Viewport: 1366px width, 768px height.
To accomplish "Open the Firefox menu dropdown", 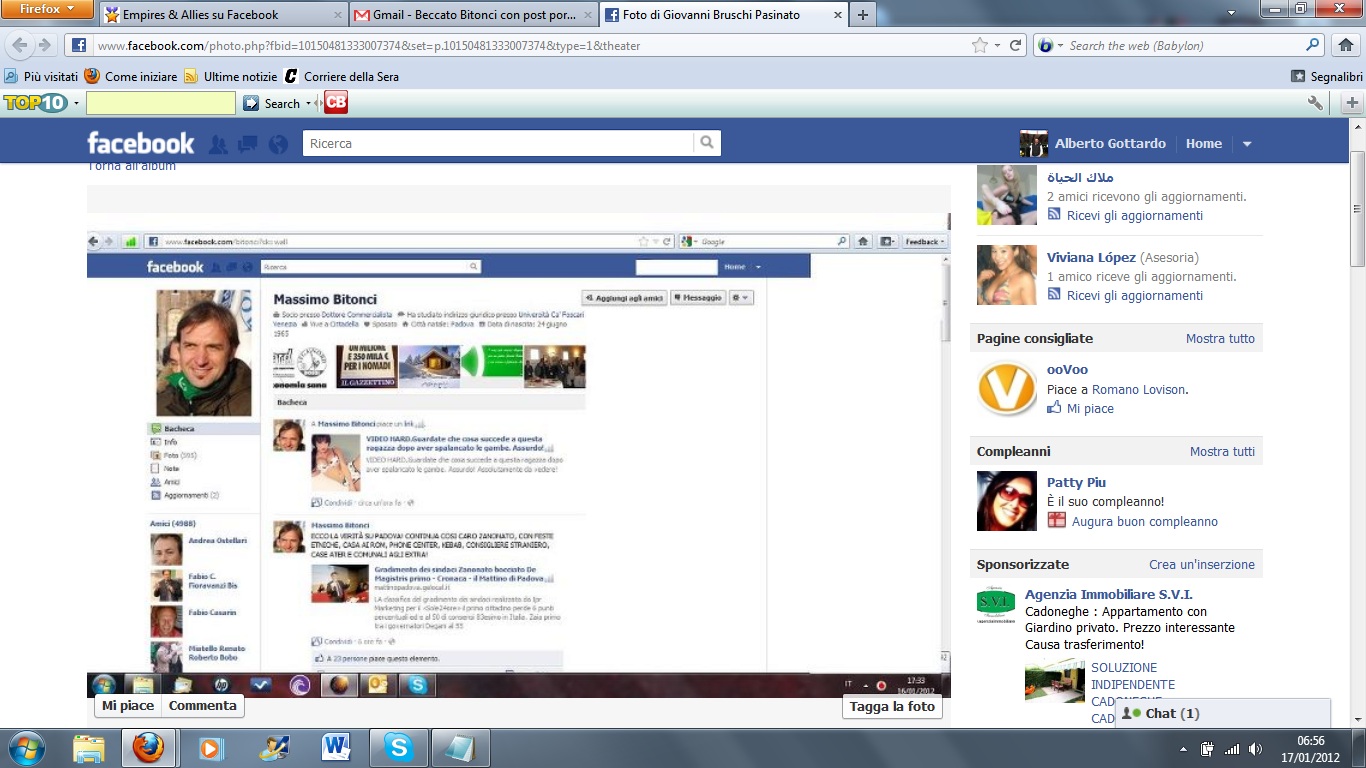I will click(47, 9).
